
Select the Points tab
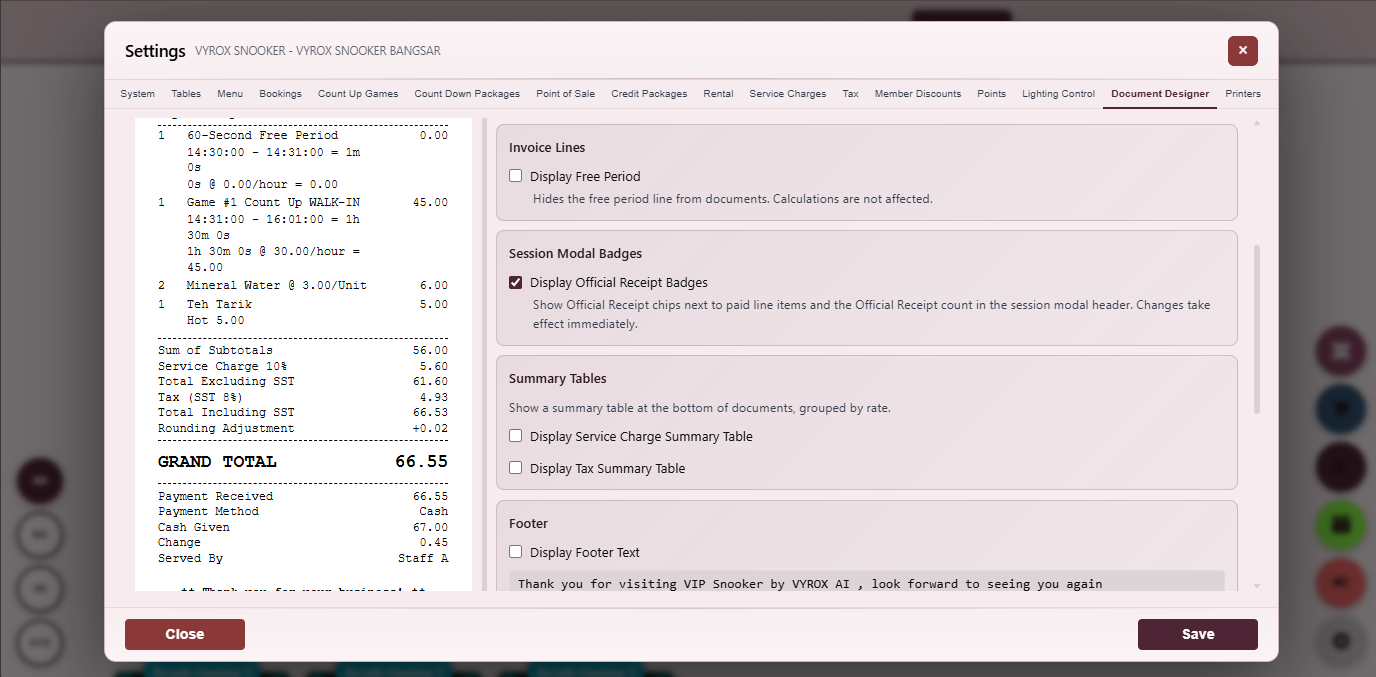tap(991, 94)
